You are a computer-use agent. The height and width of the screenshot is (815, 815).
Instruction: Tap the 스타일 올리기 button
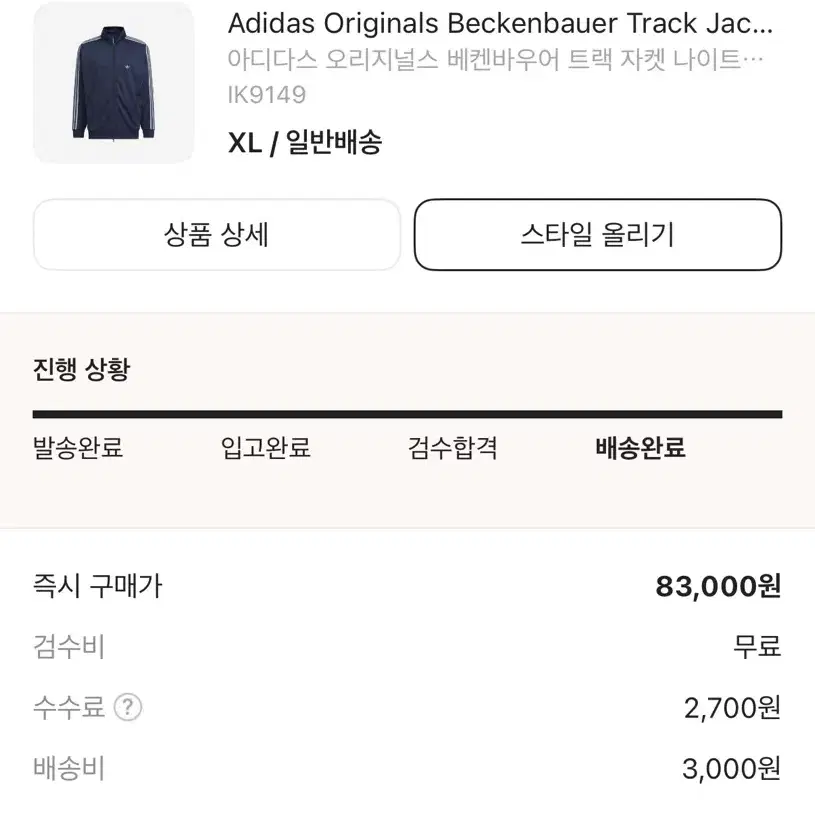[598, 234]
